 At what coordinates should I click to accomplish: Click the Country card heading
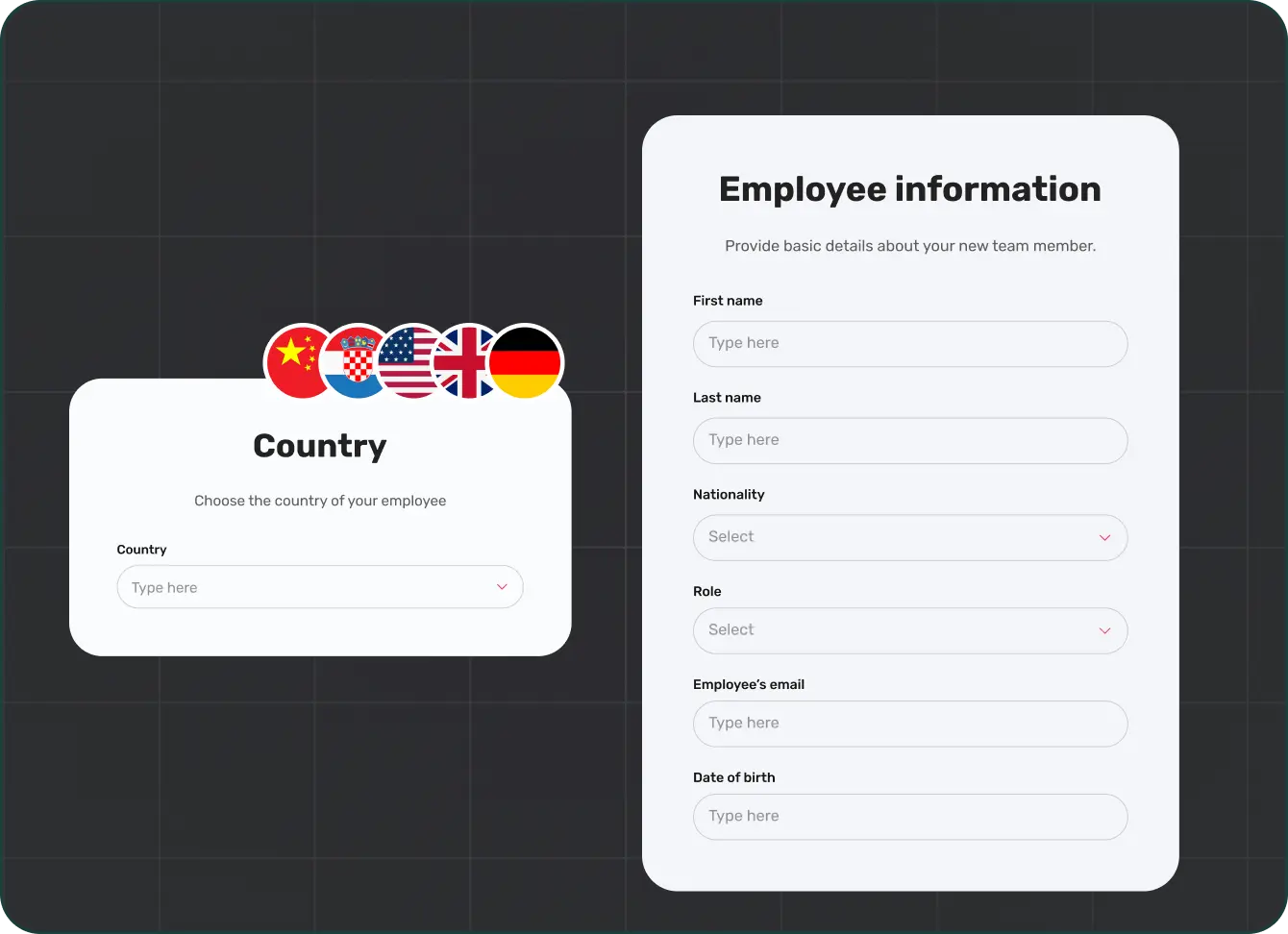click(x=320, y=446)
